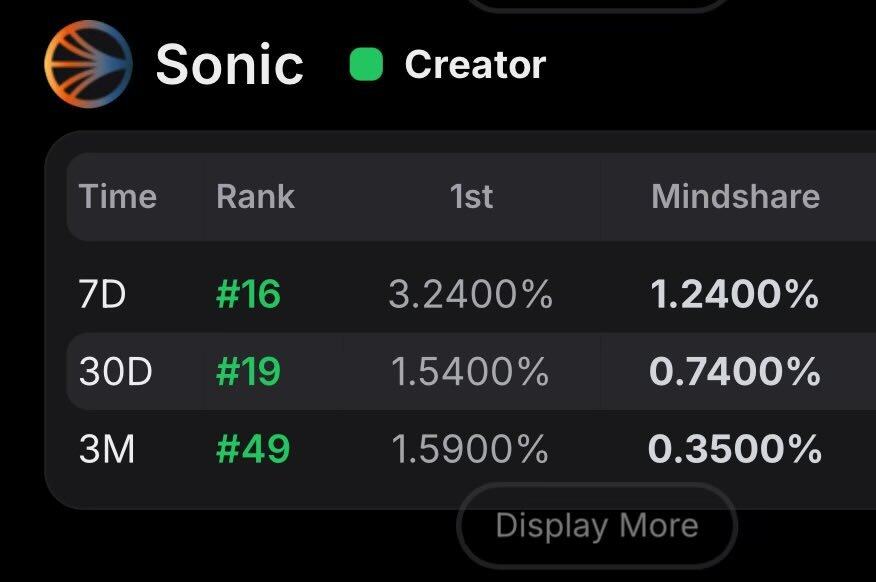Click the 1.2400% mindshare value
This screenshot has width=876, height=582.
click(734, 295)
